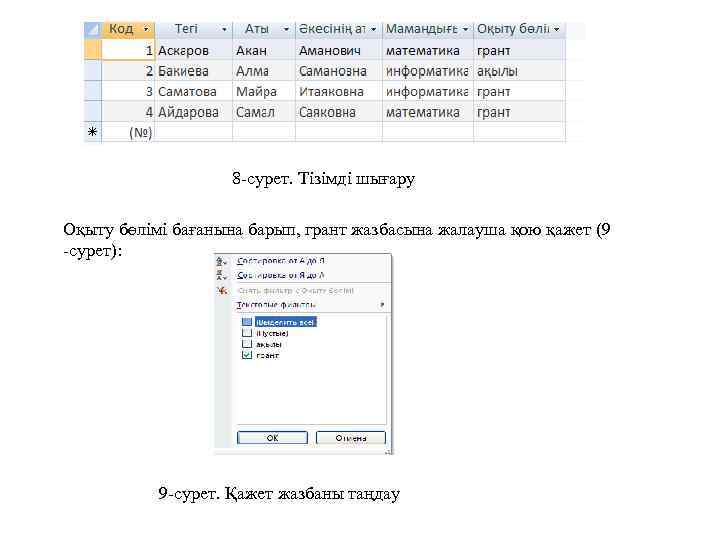Click математика cell in Аскаров row
Viewport: 720px width, 540px height.
pyautogui.click(x=428, y=51)
